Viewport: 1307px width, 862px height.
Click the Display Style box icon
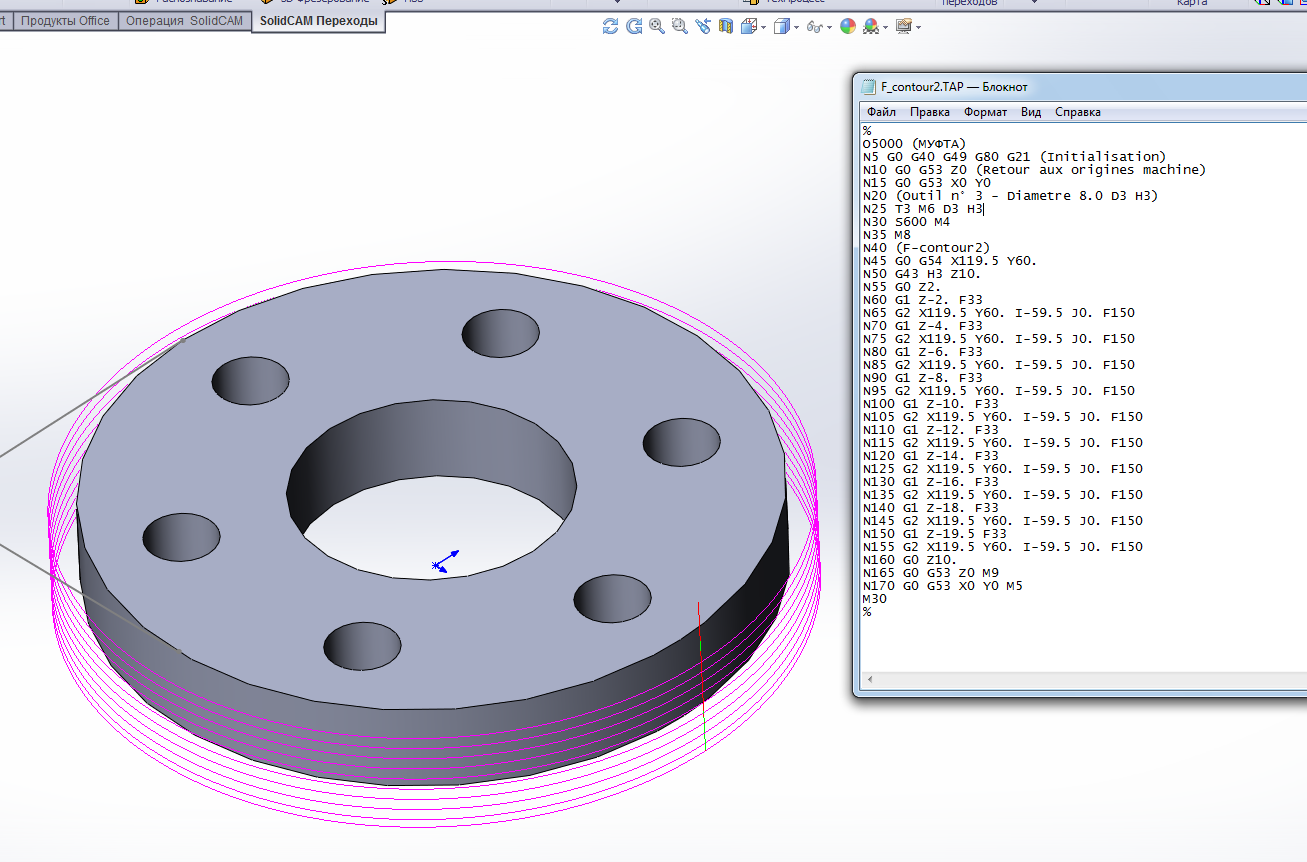(x=782, y=27)
